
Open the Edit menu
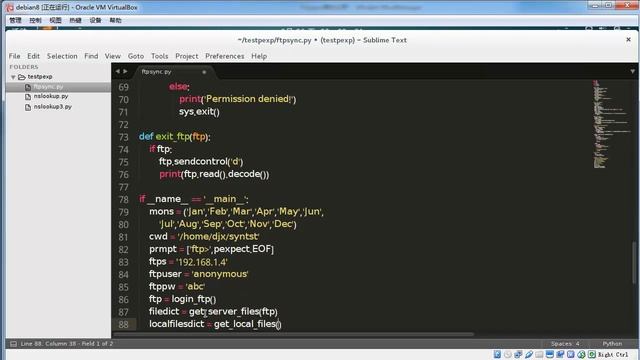(33, 56)
